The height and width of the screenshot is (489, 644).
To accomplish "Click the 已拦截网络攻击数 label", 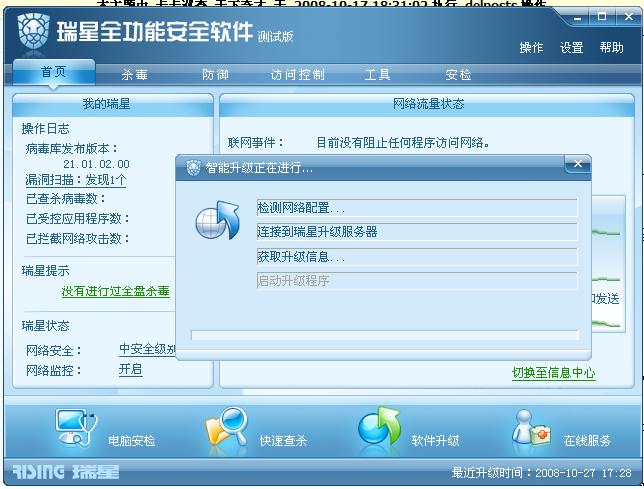I will tap(78, 238).
